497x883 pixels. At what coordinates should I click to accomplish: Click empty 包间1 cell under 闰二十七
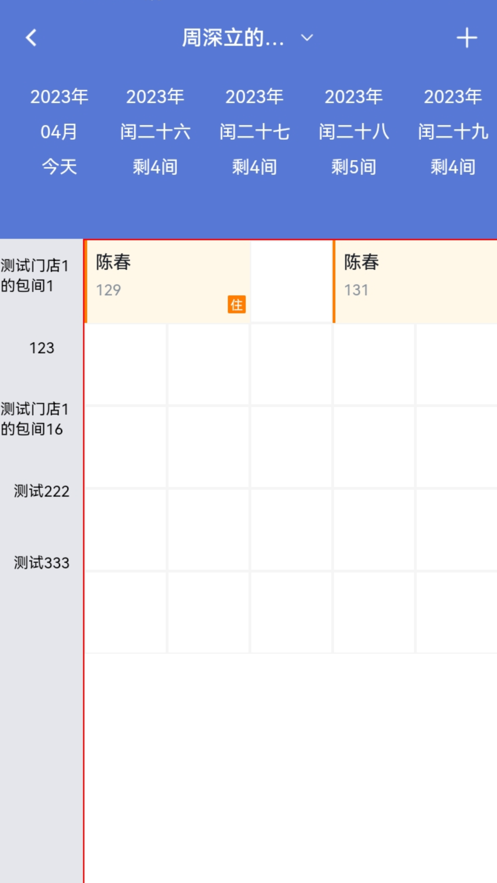291,282
